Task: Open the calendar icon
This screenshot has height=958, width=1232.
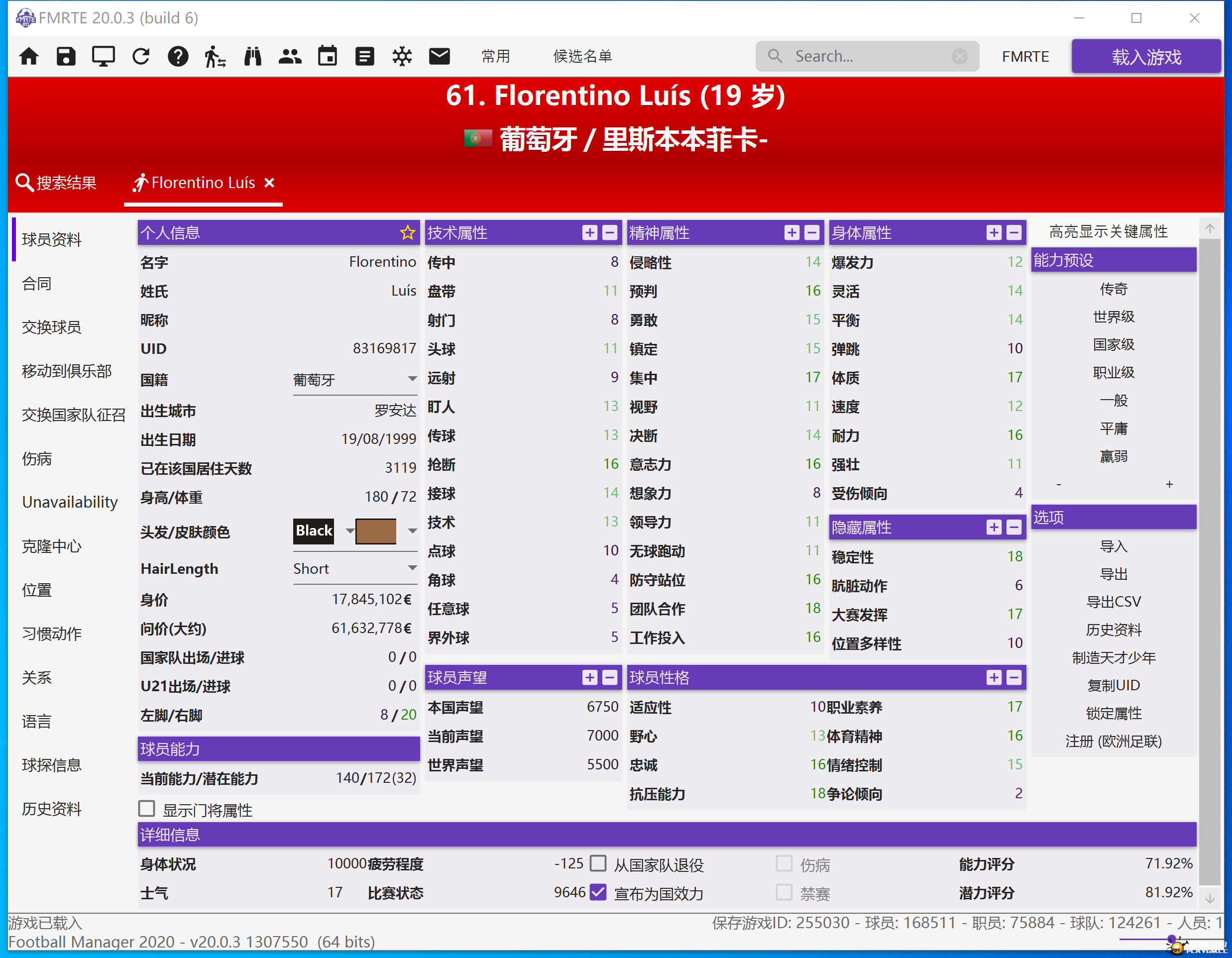Action: 327,56
